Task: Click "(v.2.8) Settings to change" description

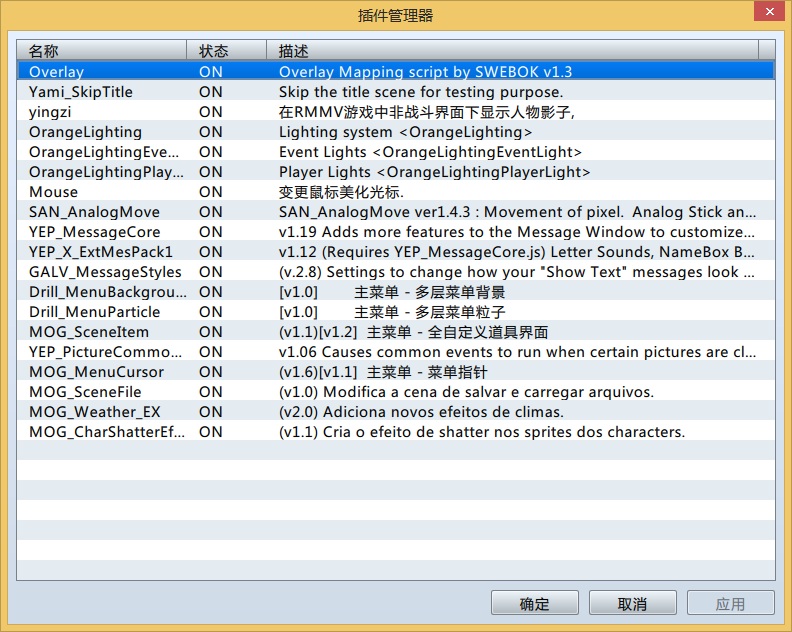Action: click(517, 272)
